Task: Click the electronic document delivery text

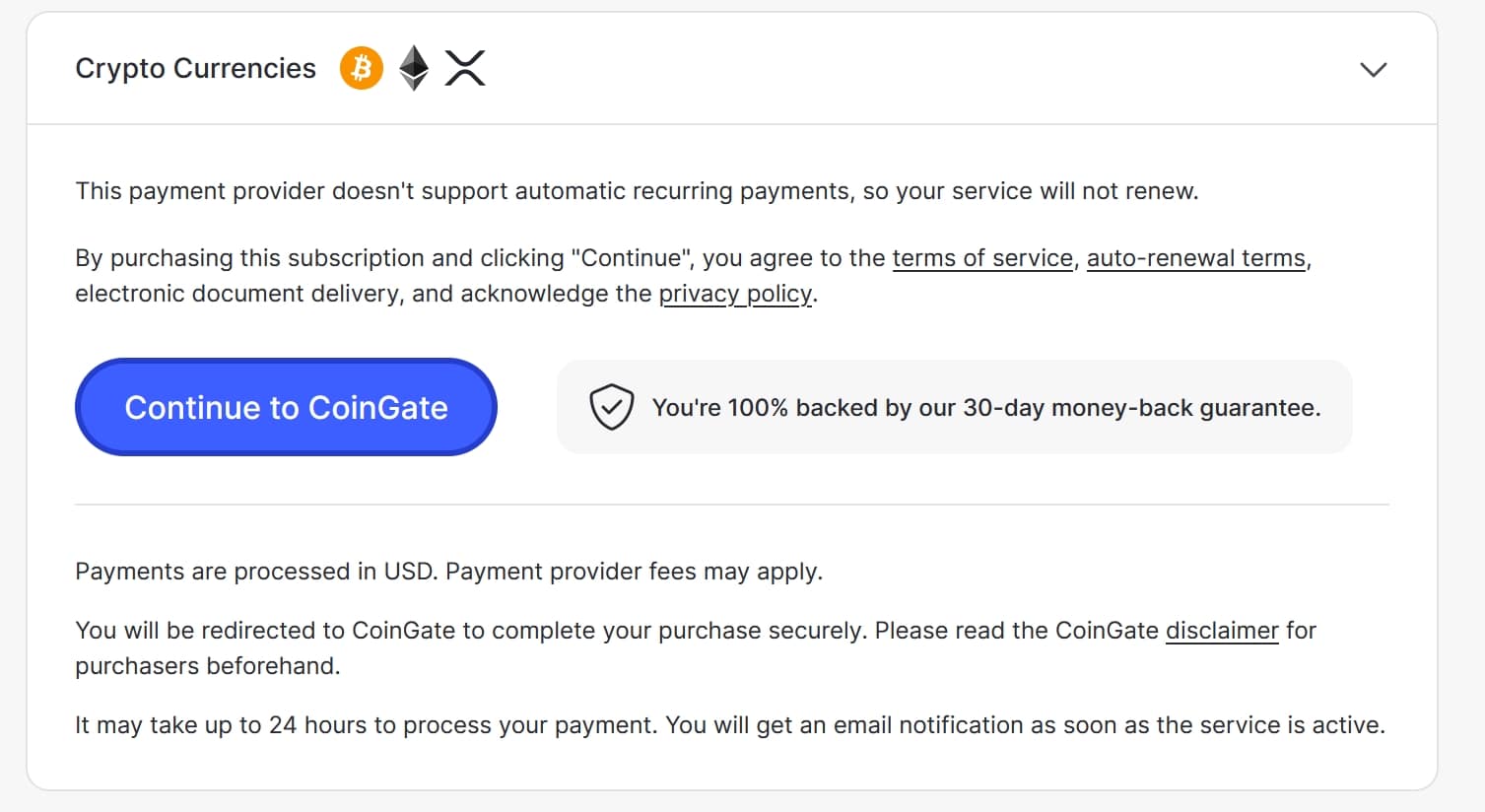Action: click(x=239, y=294)
